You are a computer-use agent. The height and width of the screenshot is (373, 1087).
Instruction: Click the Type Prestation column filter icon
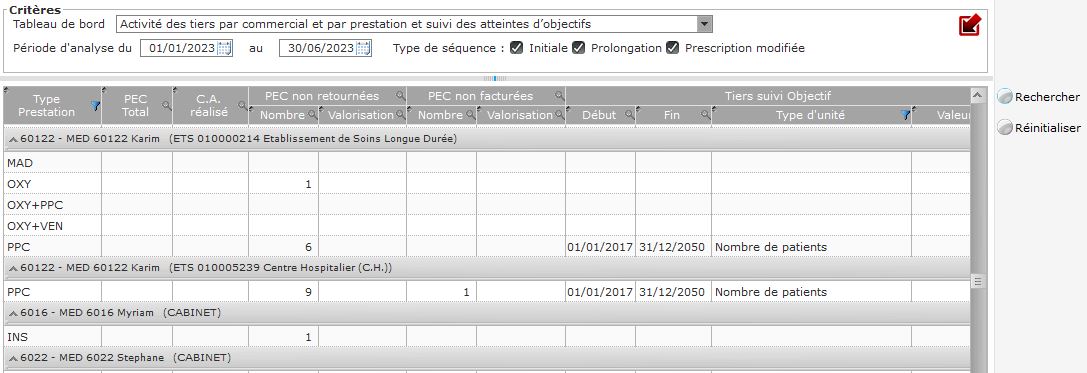click(x=96, y=105)
